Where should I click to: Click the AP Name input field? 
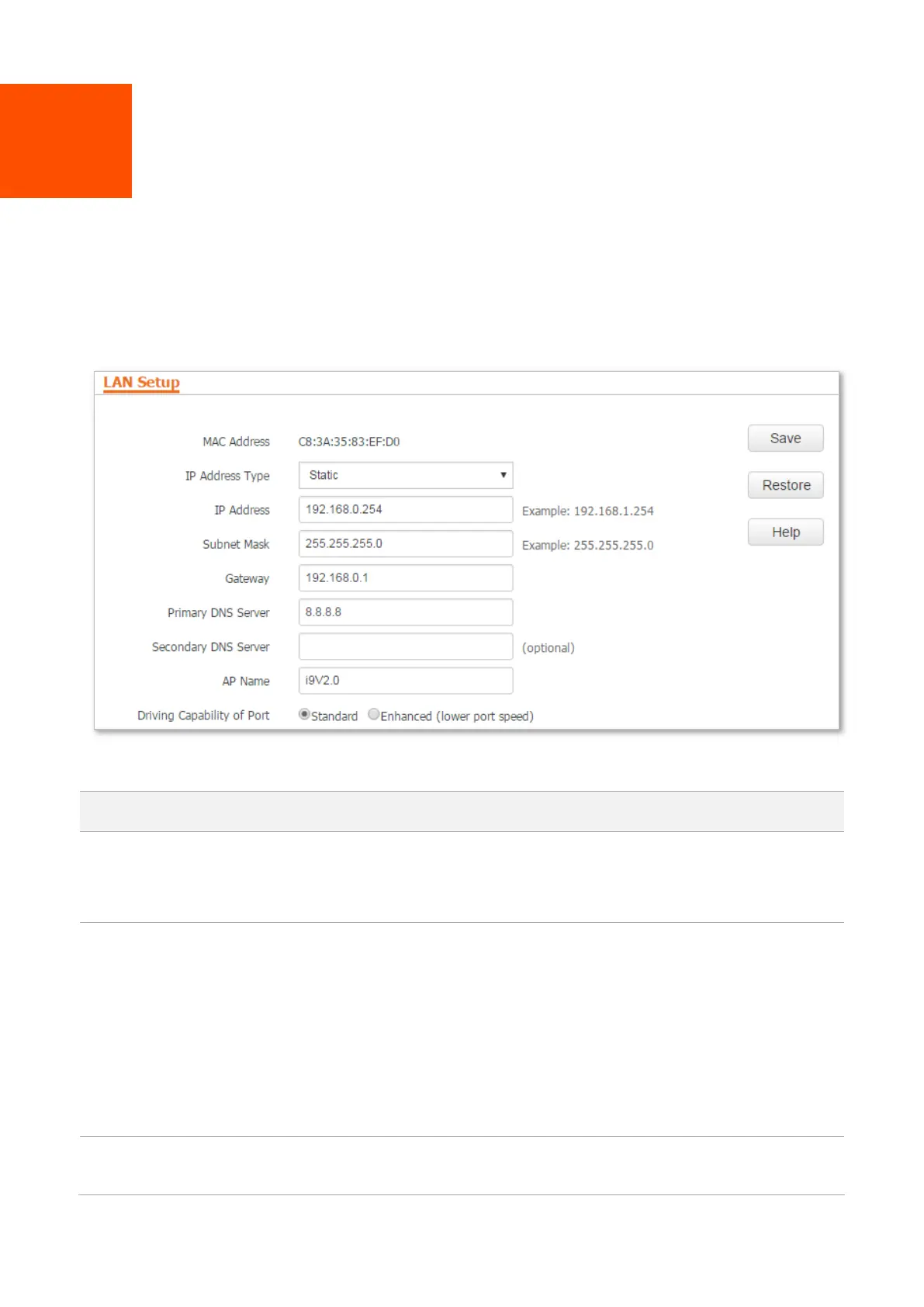(406, 680)
